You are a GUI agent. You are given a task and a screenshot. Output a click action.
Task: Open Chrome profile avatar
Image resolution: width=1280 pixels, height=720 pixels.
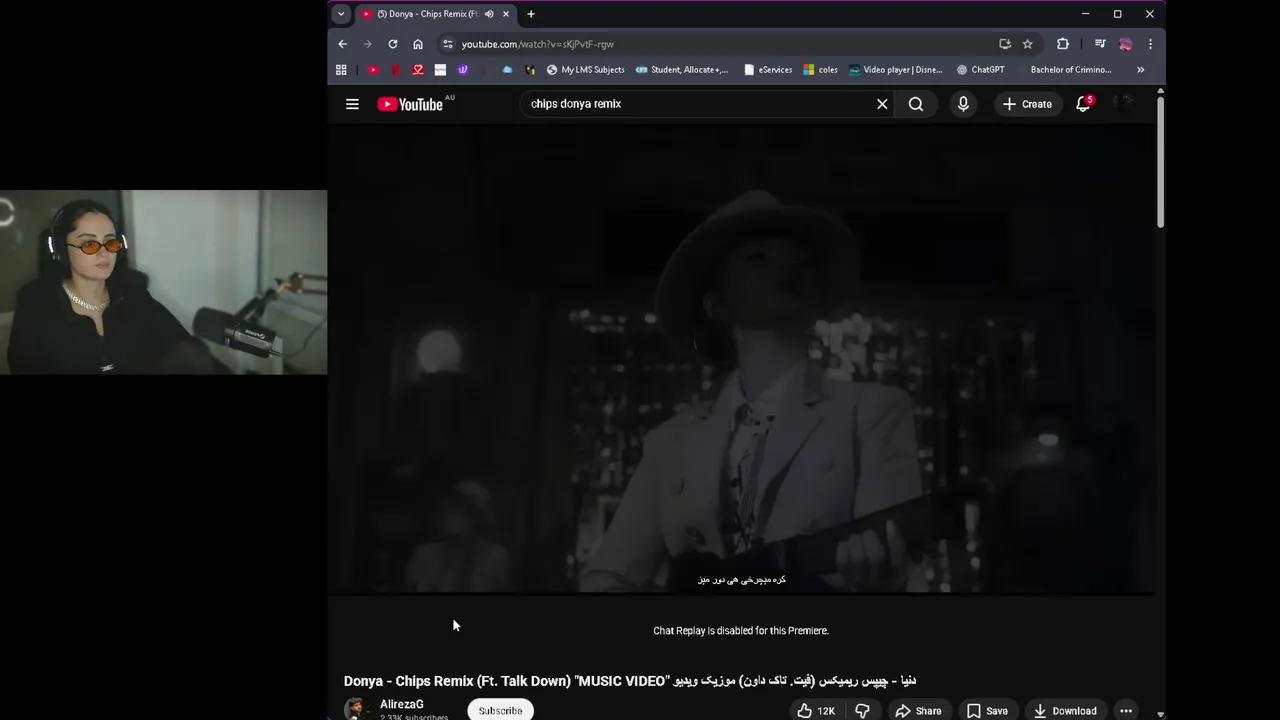(1125, 44)
